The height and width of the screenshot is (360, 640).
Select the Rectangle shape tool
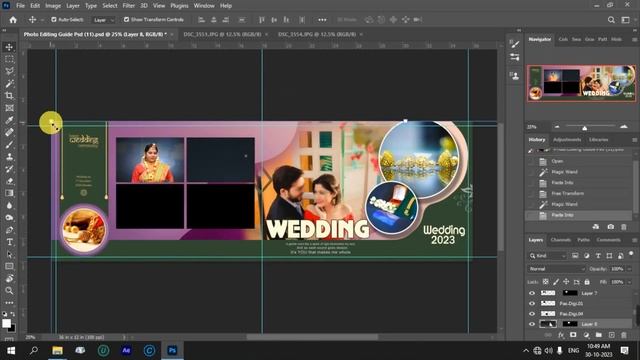pos(9,267)
